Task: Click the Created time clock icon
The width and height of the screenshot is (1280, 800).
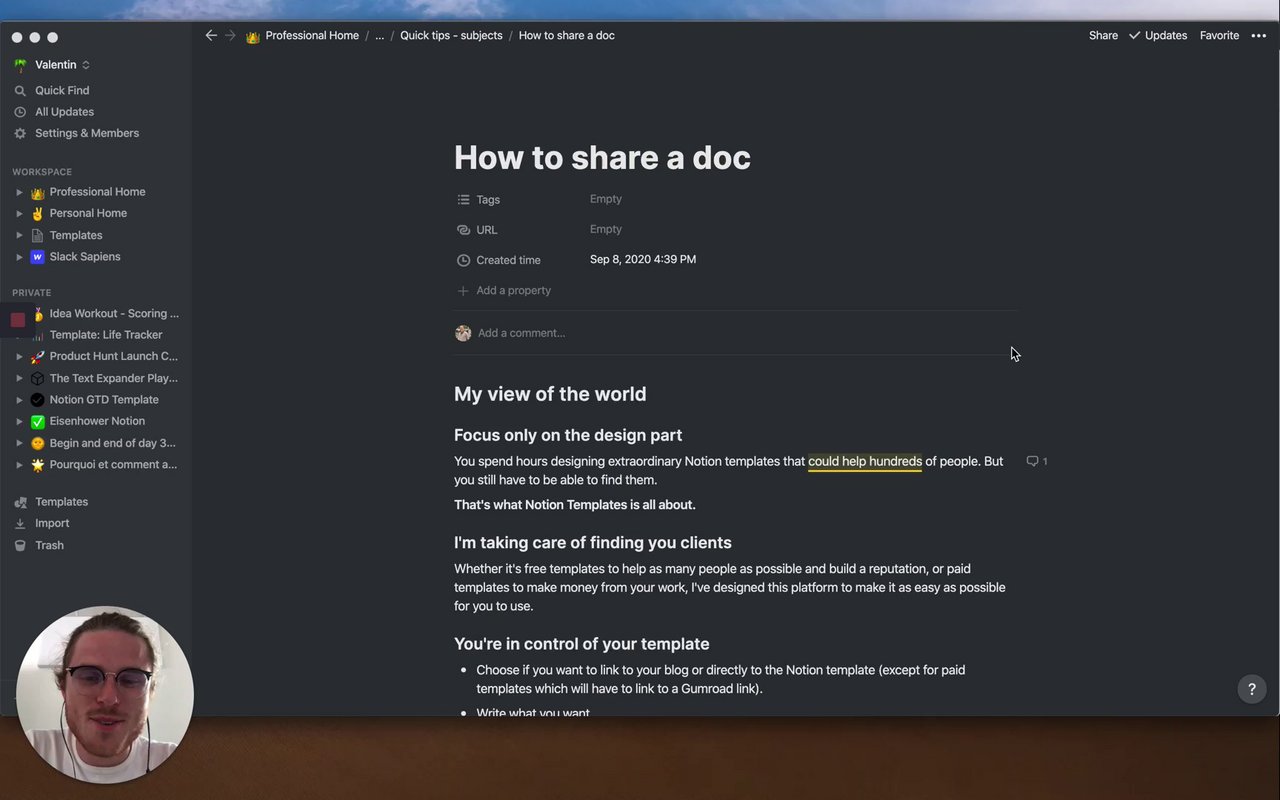Action: [x=463, y=260]
